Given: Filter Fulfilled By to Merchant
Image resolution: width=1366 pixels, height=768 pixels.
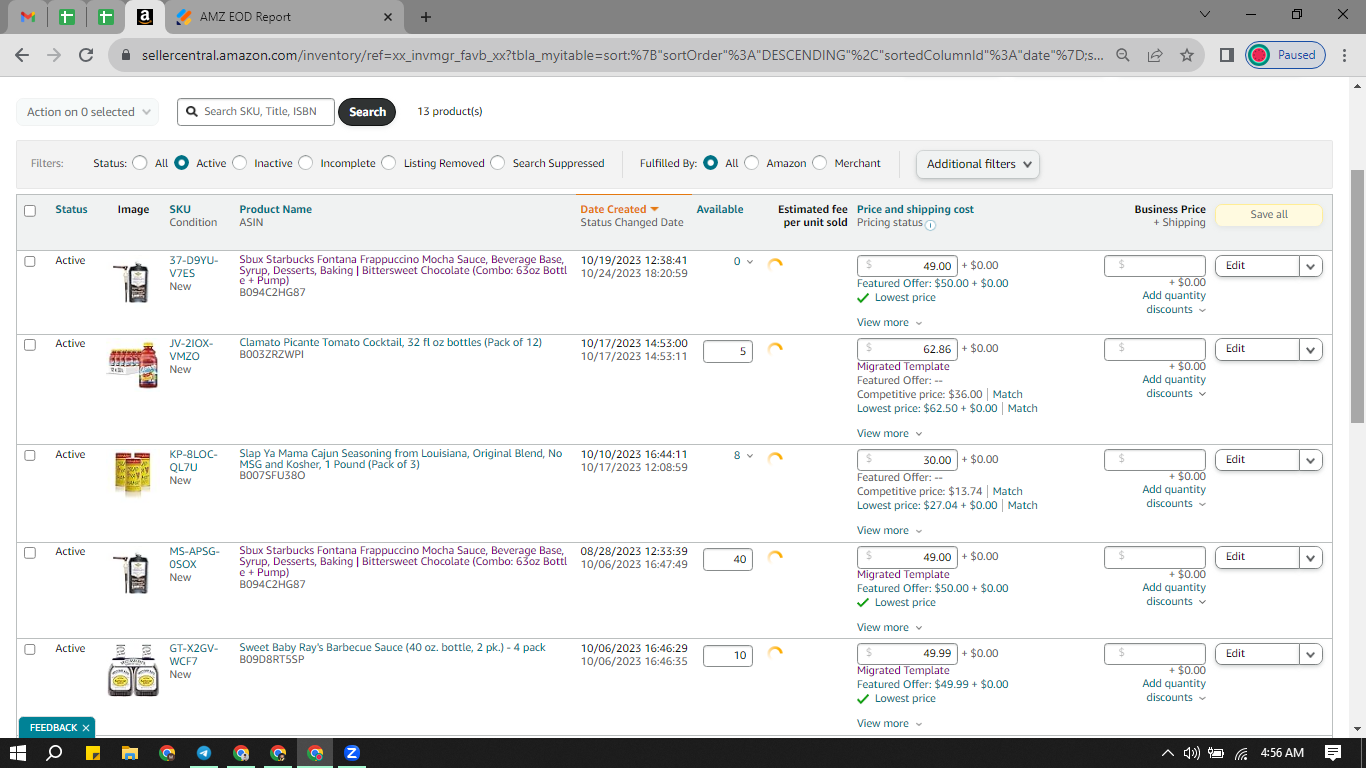Looking at the screenshot, I should 820,163.
